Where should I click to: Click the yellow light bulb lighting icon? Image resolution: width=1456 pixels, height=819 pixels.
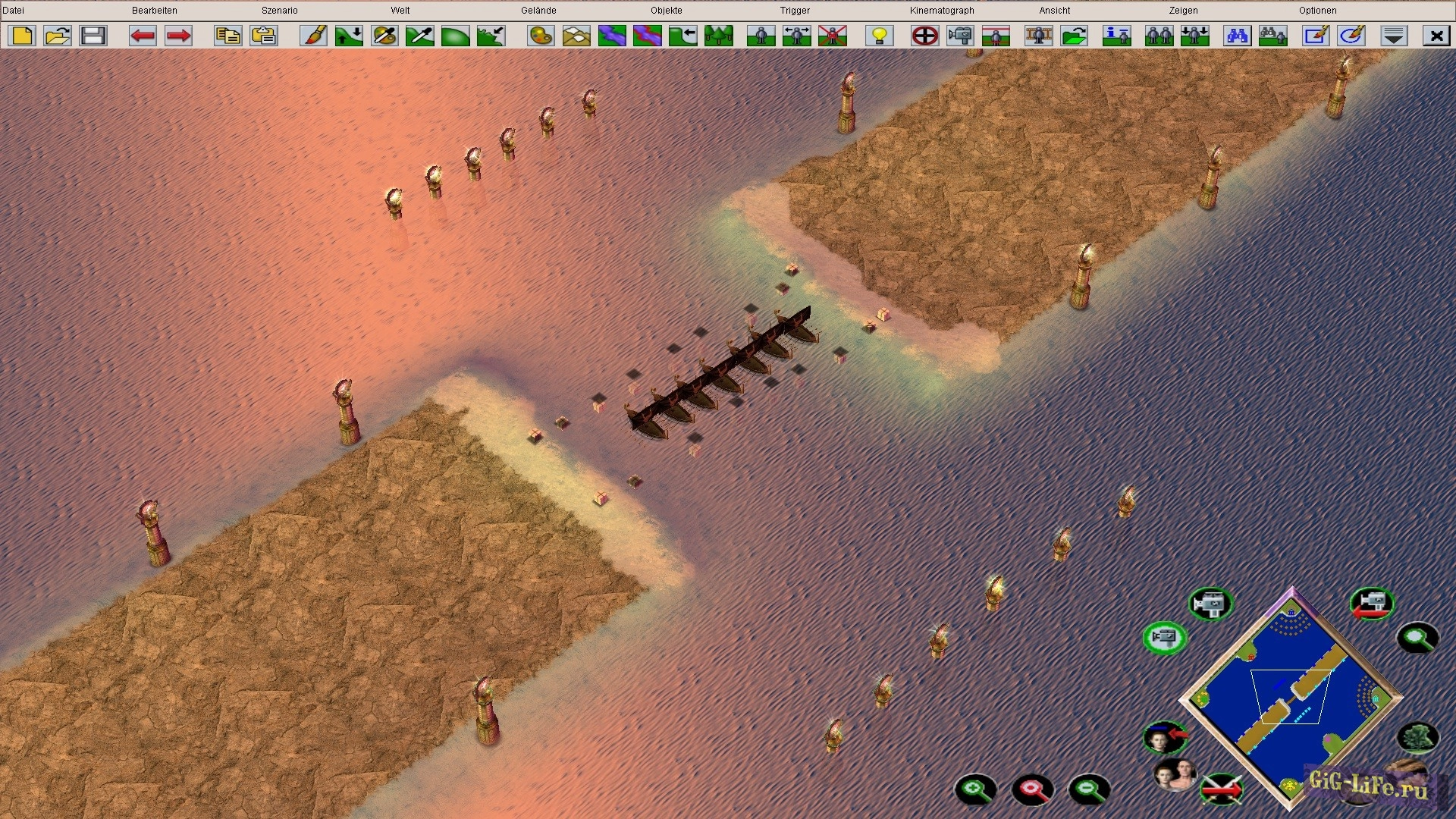pos(880,36)
